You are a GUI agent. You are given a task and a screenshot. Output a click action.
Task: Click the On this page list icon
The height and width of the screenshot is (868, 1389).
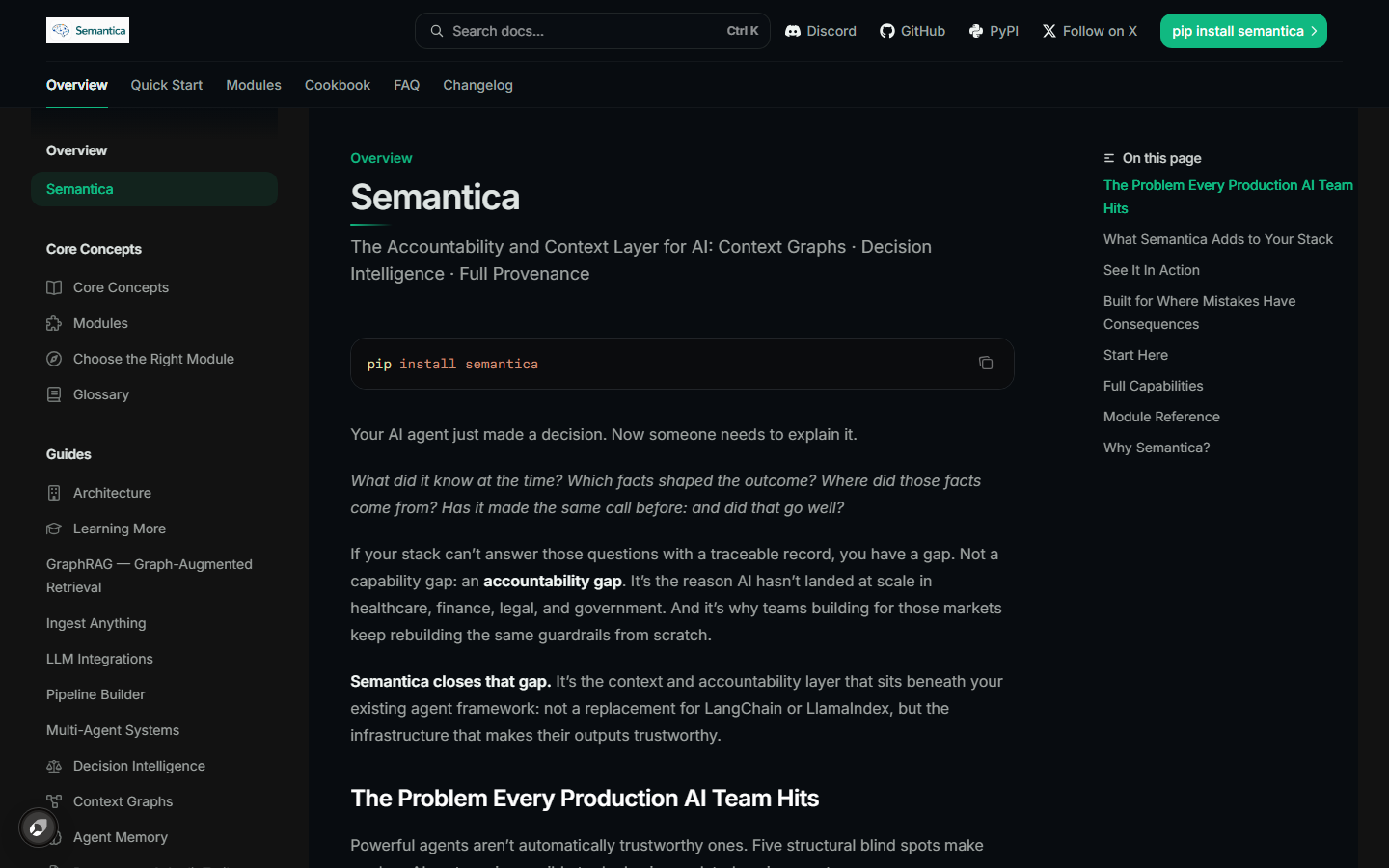pyautogui.click(x=1109, y=158)
